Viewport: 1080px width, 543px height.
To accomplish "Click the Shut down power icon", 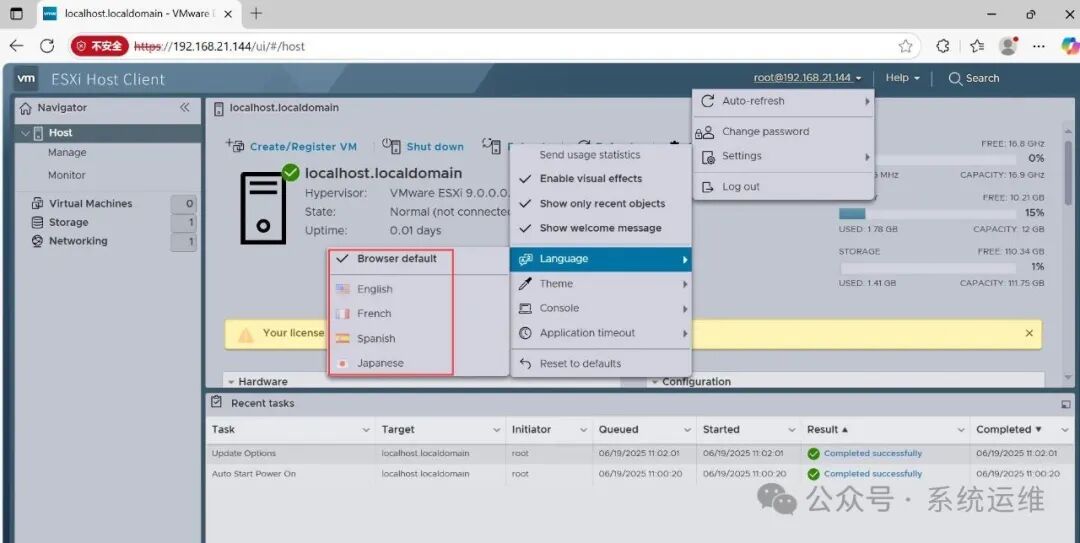I will pos(391,145).
